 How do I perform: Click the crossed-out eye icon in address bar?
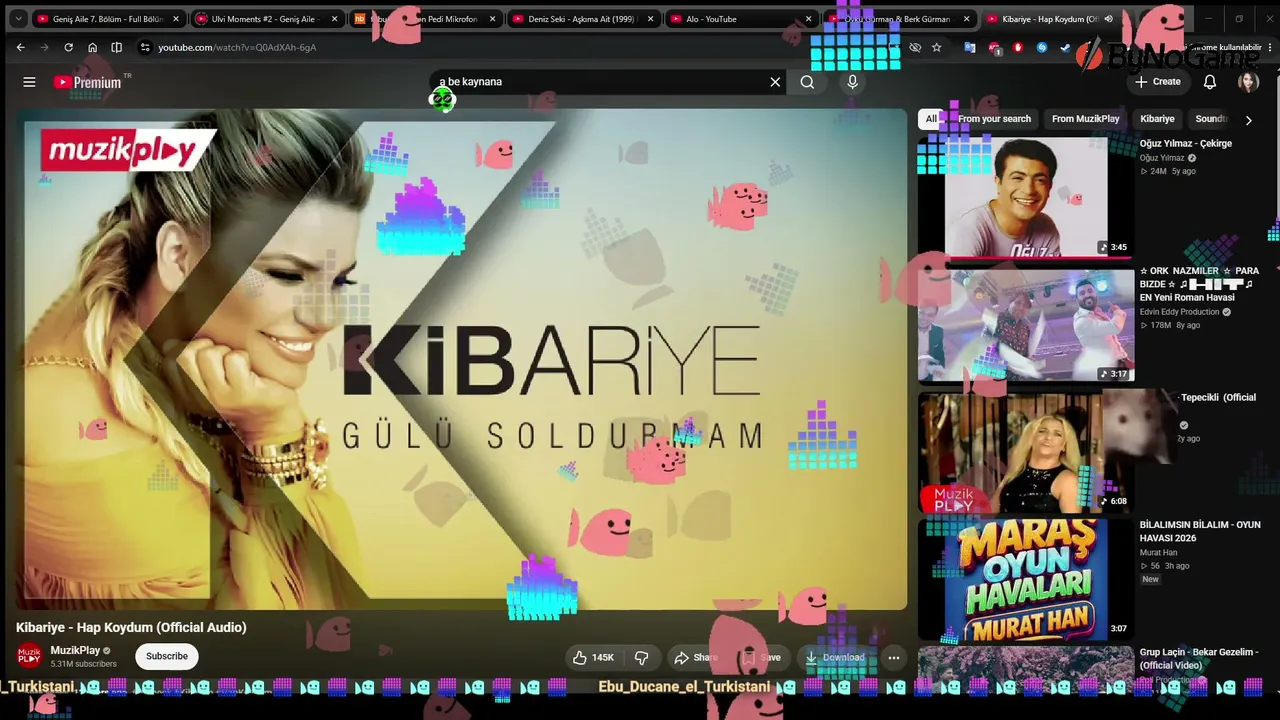(x=914, y=47)
